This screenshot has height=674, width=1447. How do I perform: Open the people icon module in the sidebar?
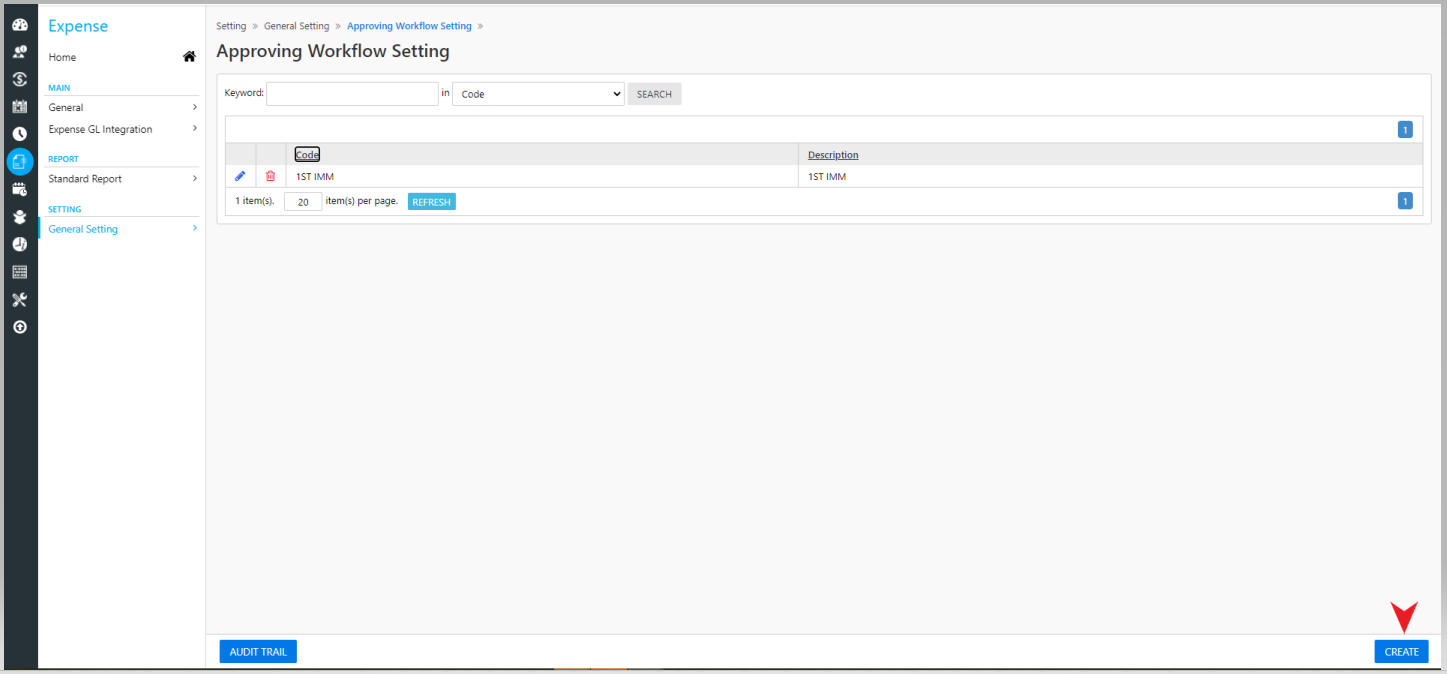click(19, 52)
